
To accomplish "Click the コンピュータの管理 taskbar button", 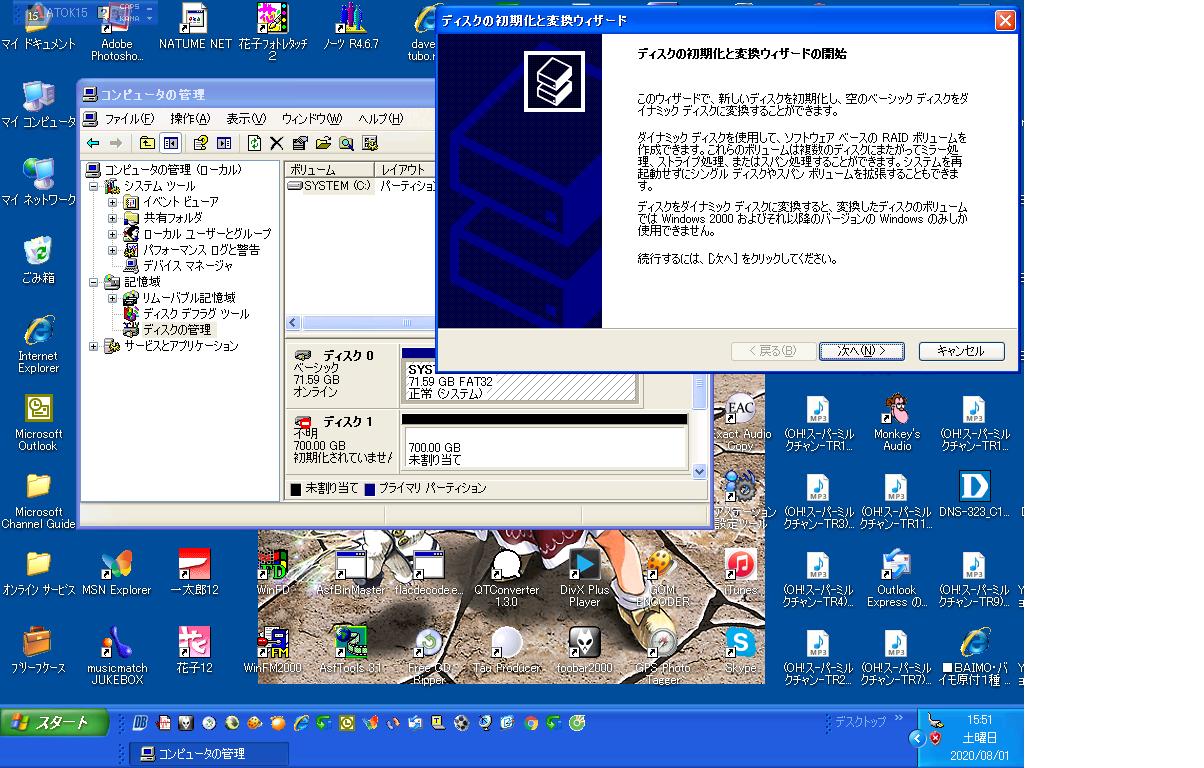I will coord(210,753).
